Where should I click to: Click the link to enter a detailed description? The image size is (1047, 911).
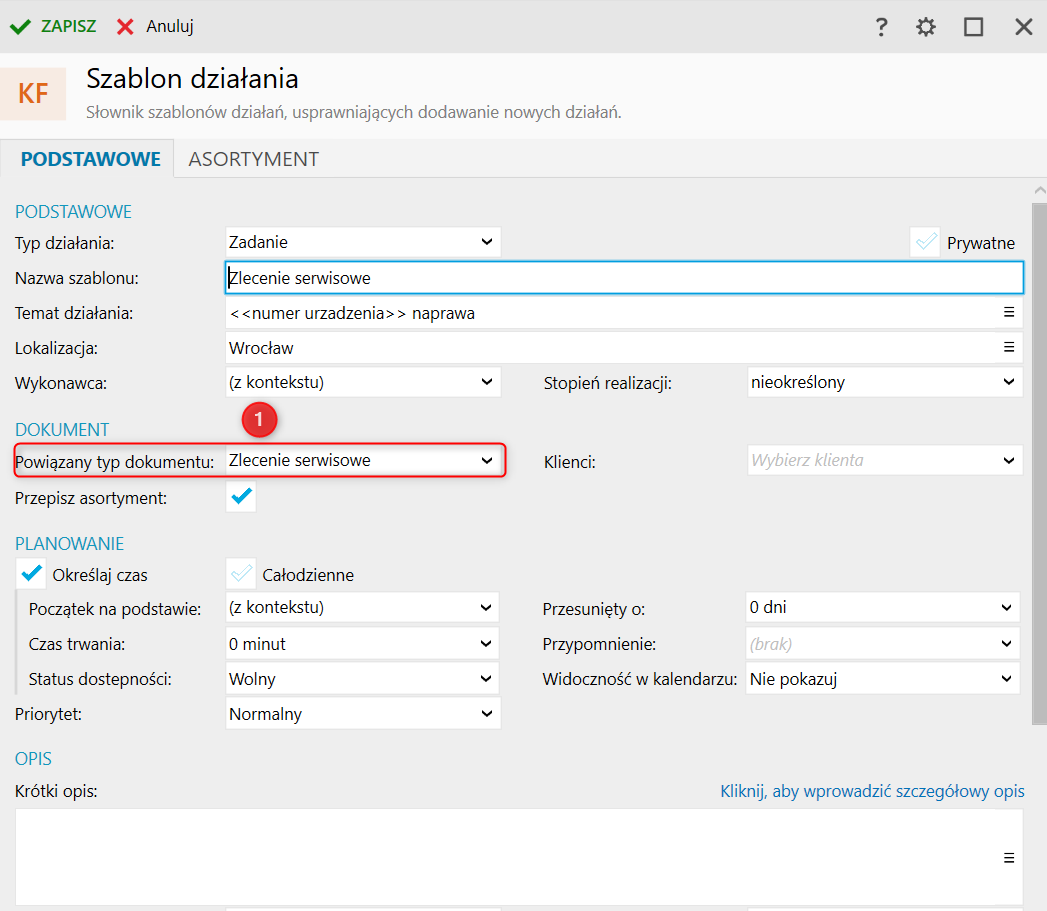(x=872, y=791)
